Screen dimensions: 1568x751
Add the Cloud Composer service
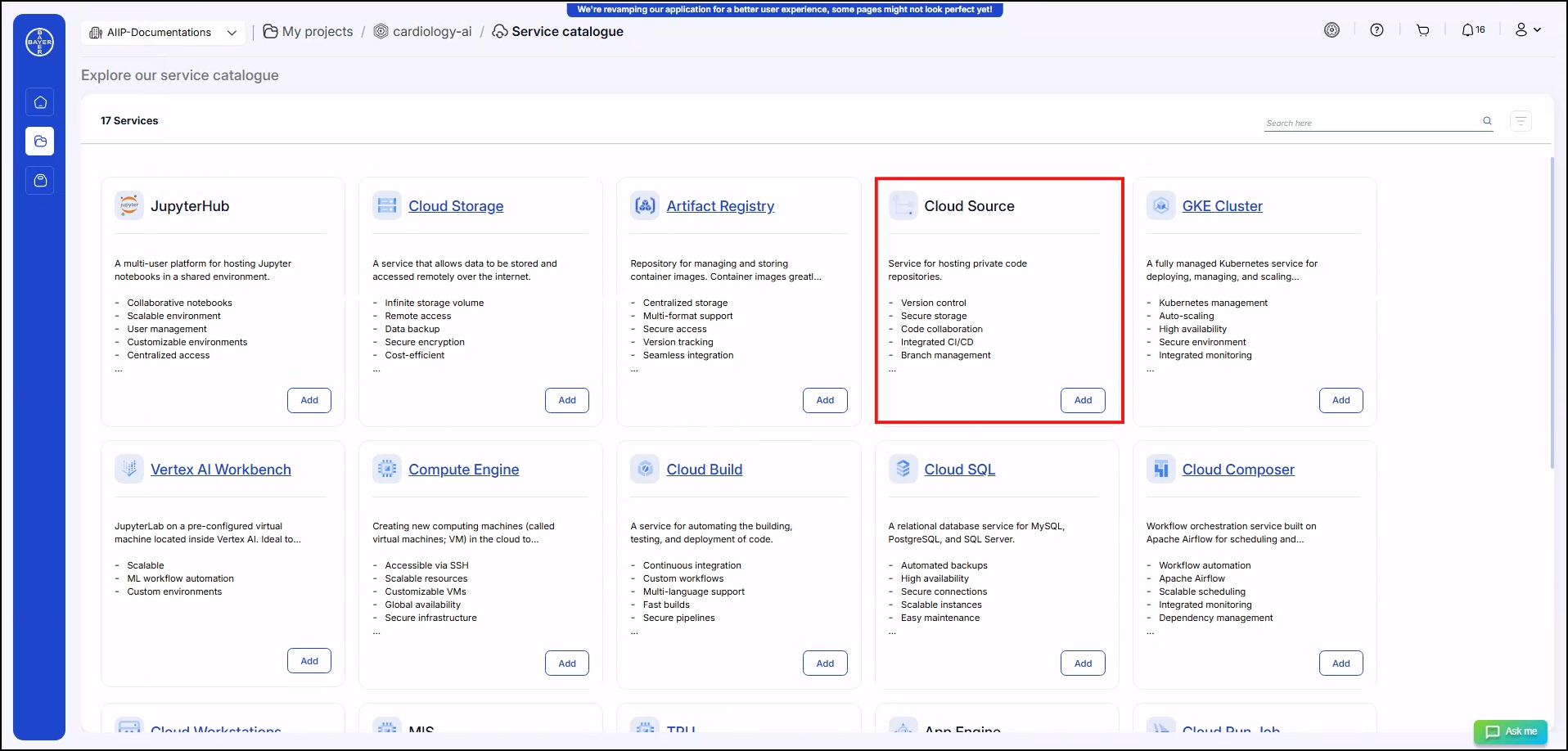click(x=1340, y=663)
